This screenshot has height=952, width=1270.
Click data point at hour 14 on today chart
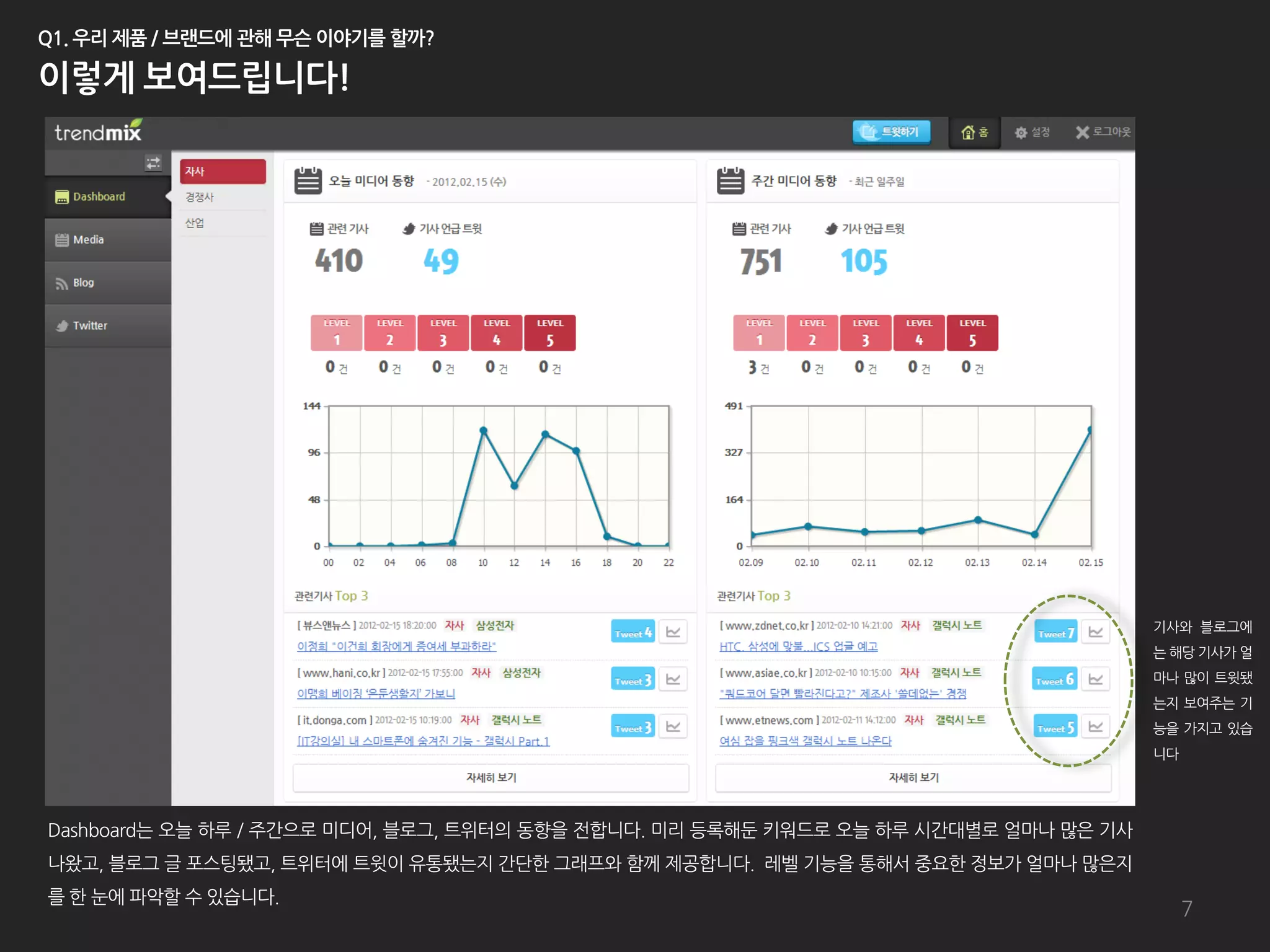coord(545,434)
